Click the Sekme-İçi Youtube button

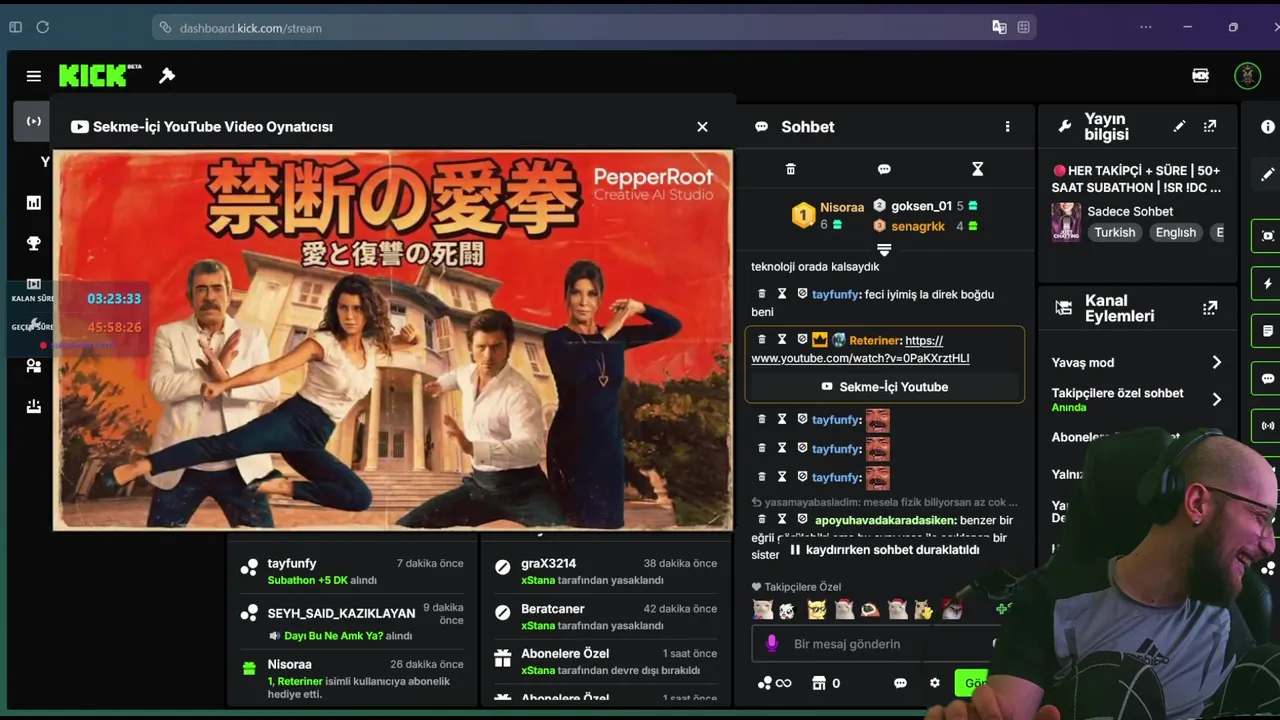pyautogui.click(x=884, y=387)
